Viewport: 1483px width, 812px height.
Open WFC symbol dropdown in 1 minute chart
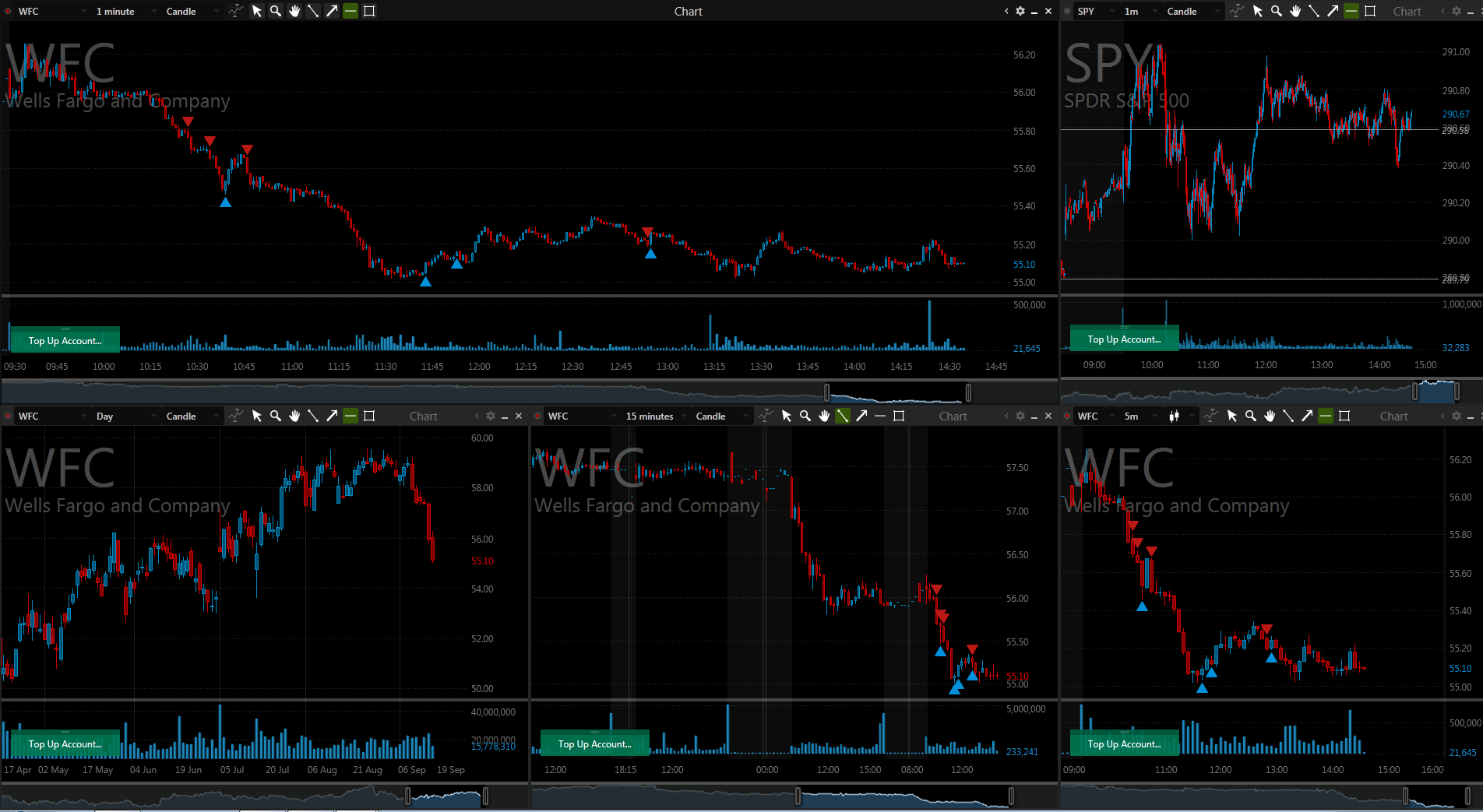pyautogui.click(x=51, y=11)
